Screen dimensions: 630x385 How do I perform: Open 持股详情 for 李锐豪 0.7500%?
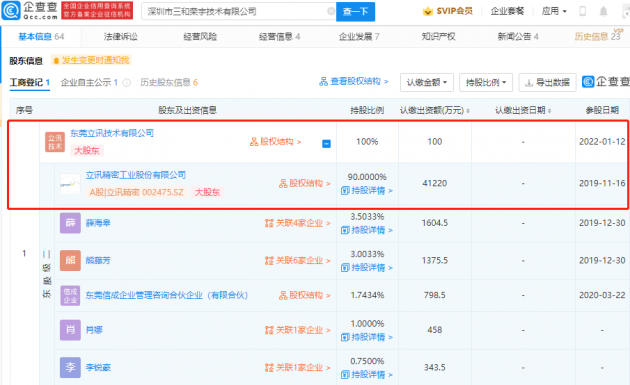tap(367, 375)
